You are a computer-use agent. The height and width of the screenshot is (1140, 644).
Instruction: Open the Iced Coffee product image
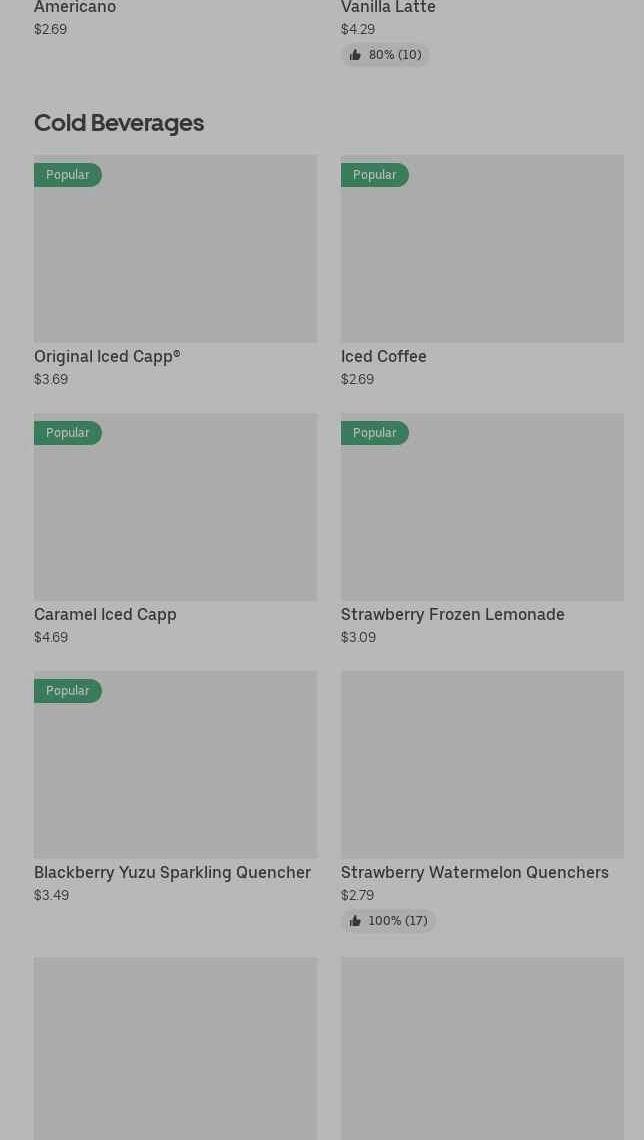482,260
